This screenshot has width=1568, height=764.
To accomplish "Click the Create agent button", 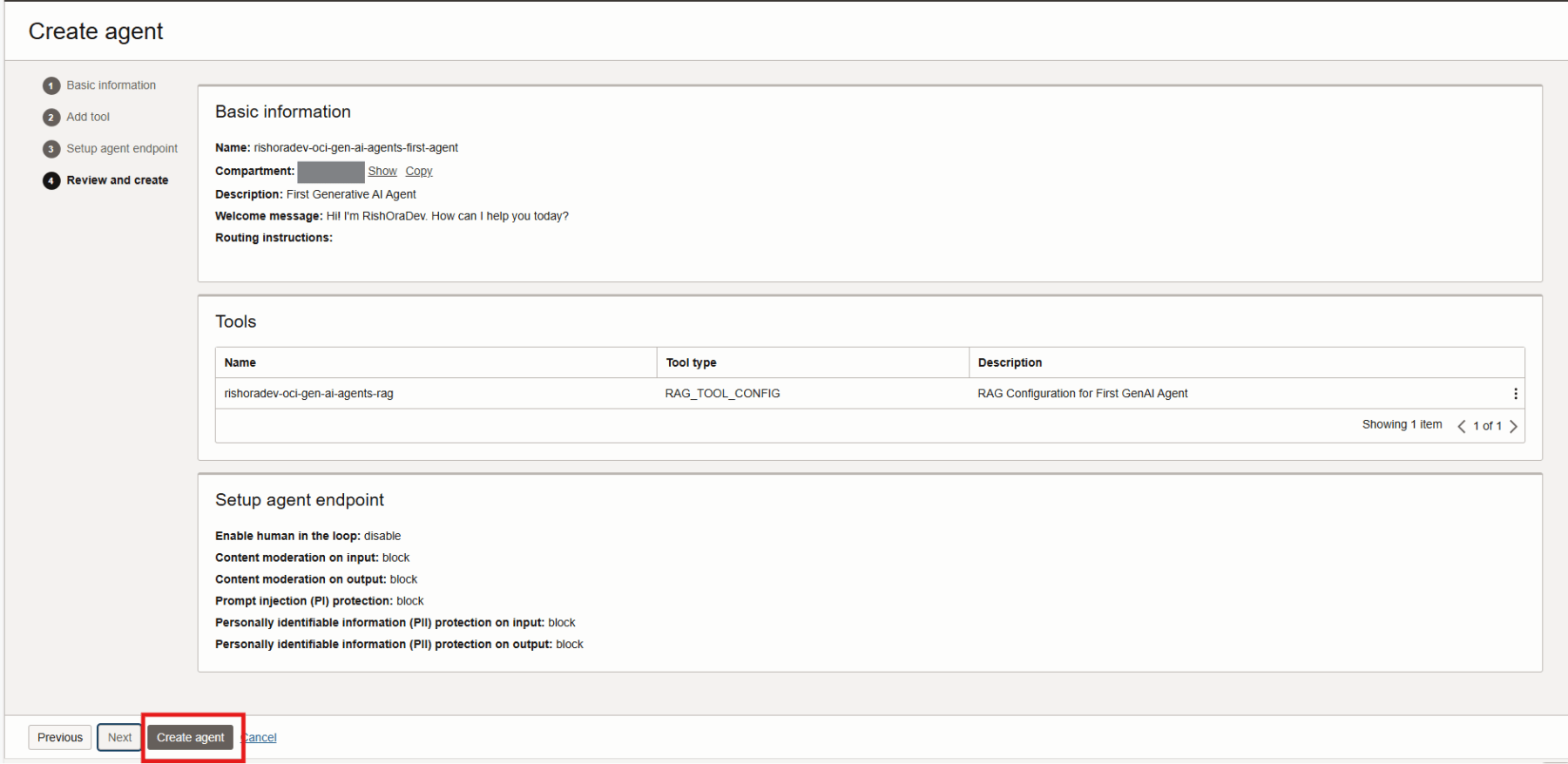I will pos(190,737).
